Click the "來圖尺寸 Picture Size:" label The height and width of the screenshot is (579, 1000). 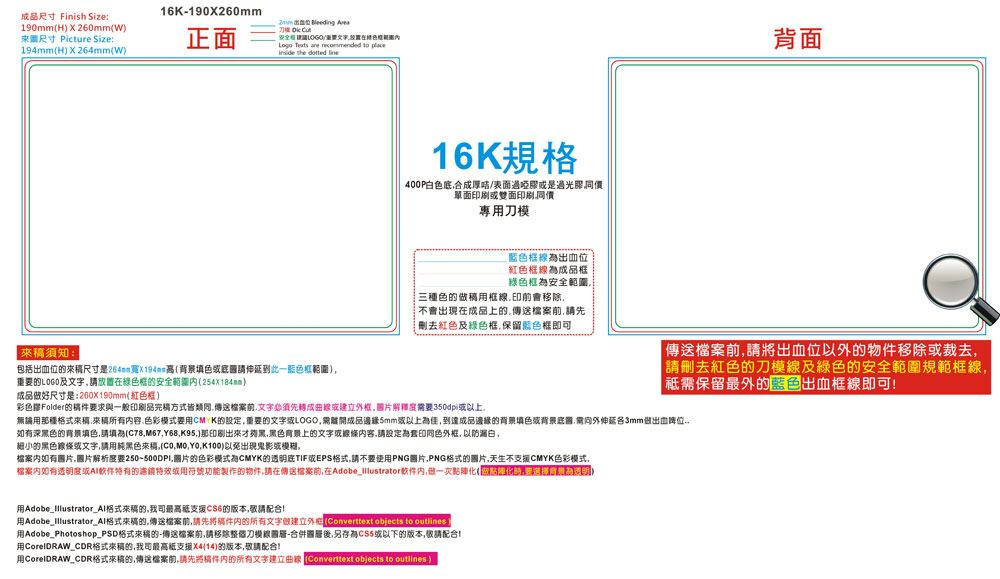67,39
